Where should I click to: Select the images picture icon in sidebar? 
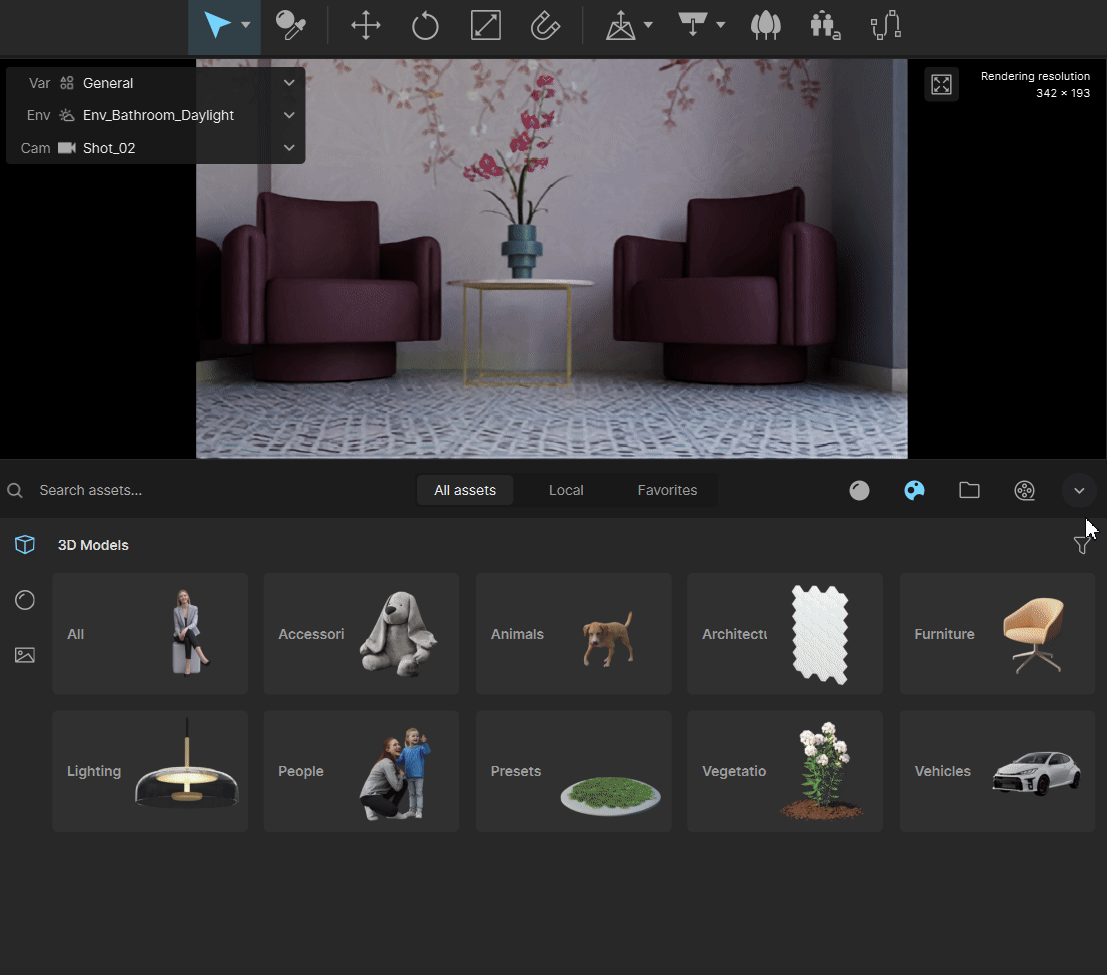point(25,655)
